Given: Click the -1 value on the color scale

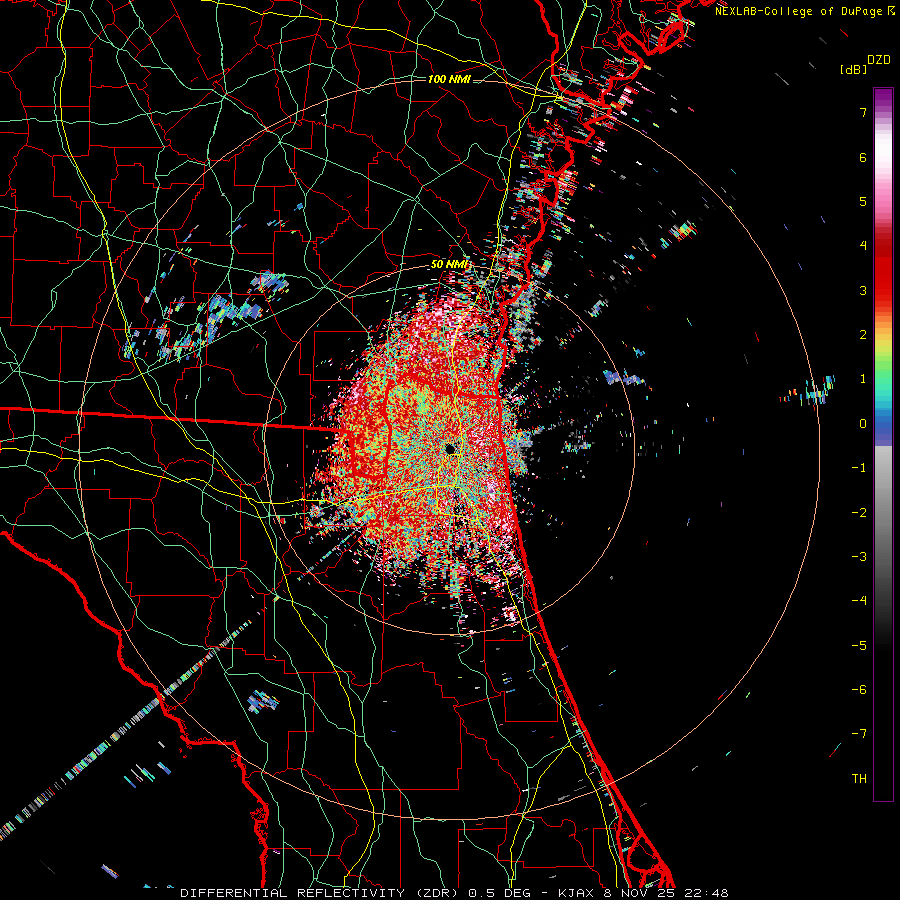Looking at the screenshot, I should point(859,468).
